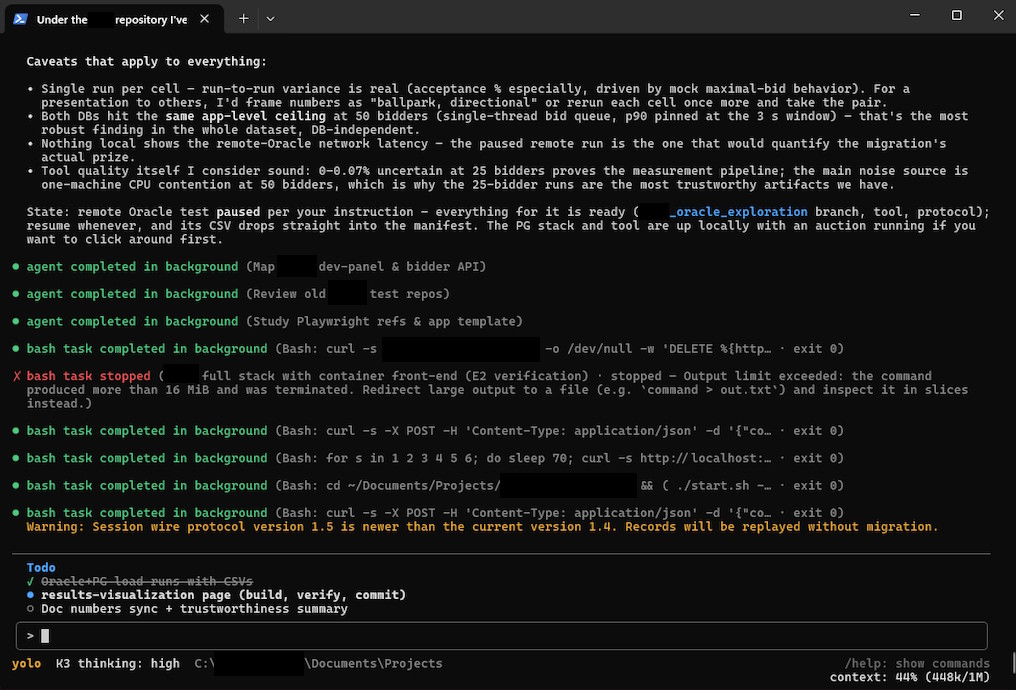Click the red X on stopped bash task
The width and height of the screenshot is (1016, 690).
(x=17, y=376)
